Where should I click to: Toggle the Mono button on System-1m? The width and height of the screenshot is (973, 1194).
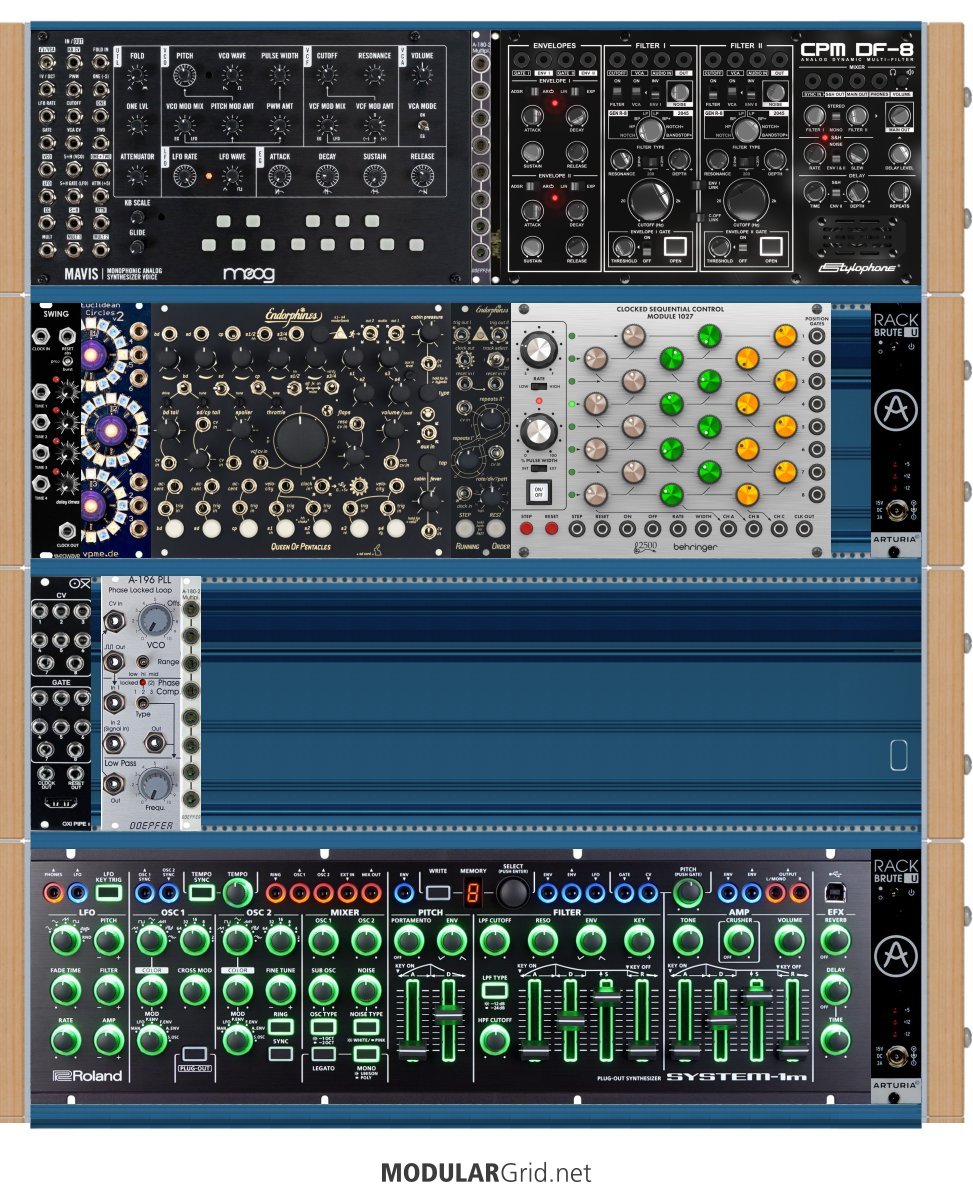[366, 1054]
